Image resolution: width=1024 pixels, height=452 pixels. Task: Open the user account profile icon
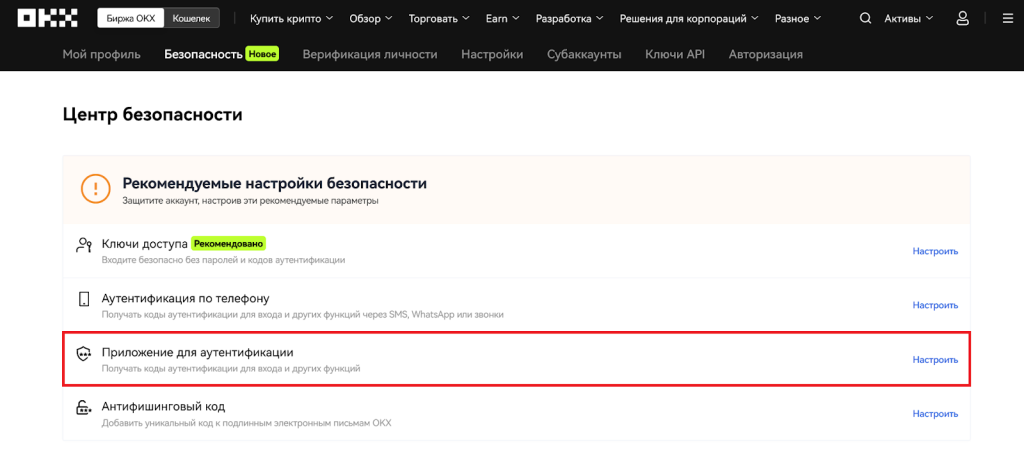(962, 18)
